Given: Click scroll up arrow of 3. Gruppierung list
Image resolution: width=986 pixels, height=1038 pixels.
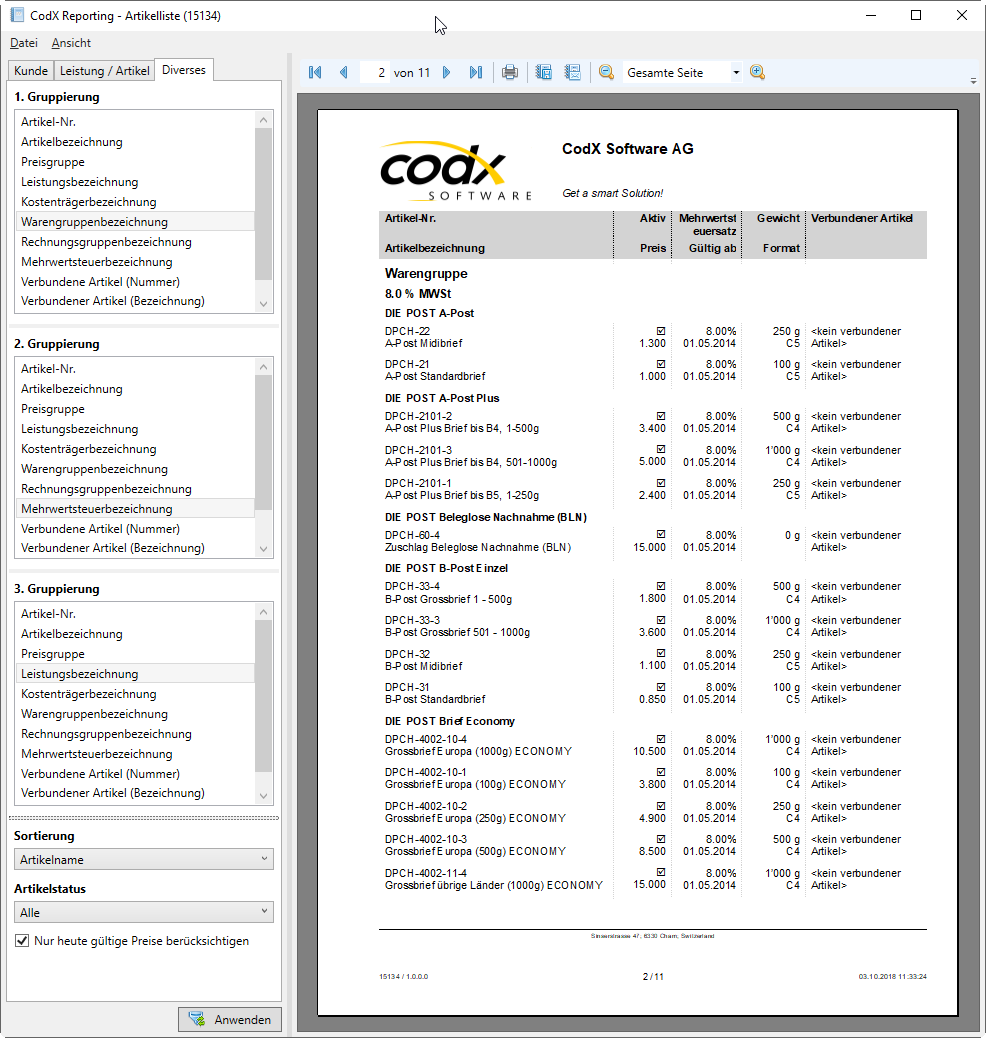Looking at the screenshot, I should [x=264, y=612].
